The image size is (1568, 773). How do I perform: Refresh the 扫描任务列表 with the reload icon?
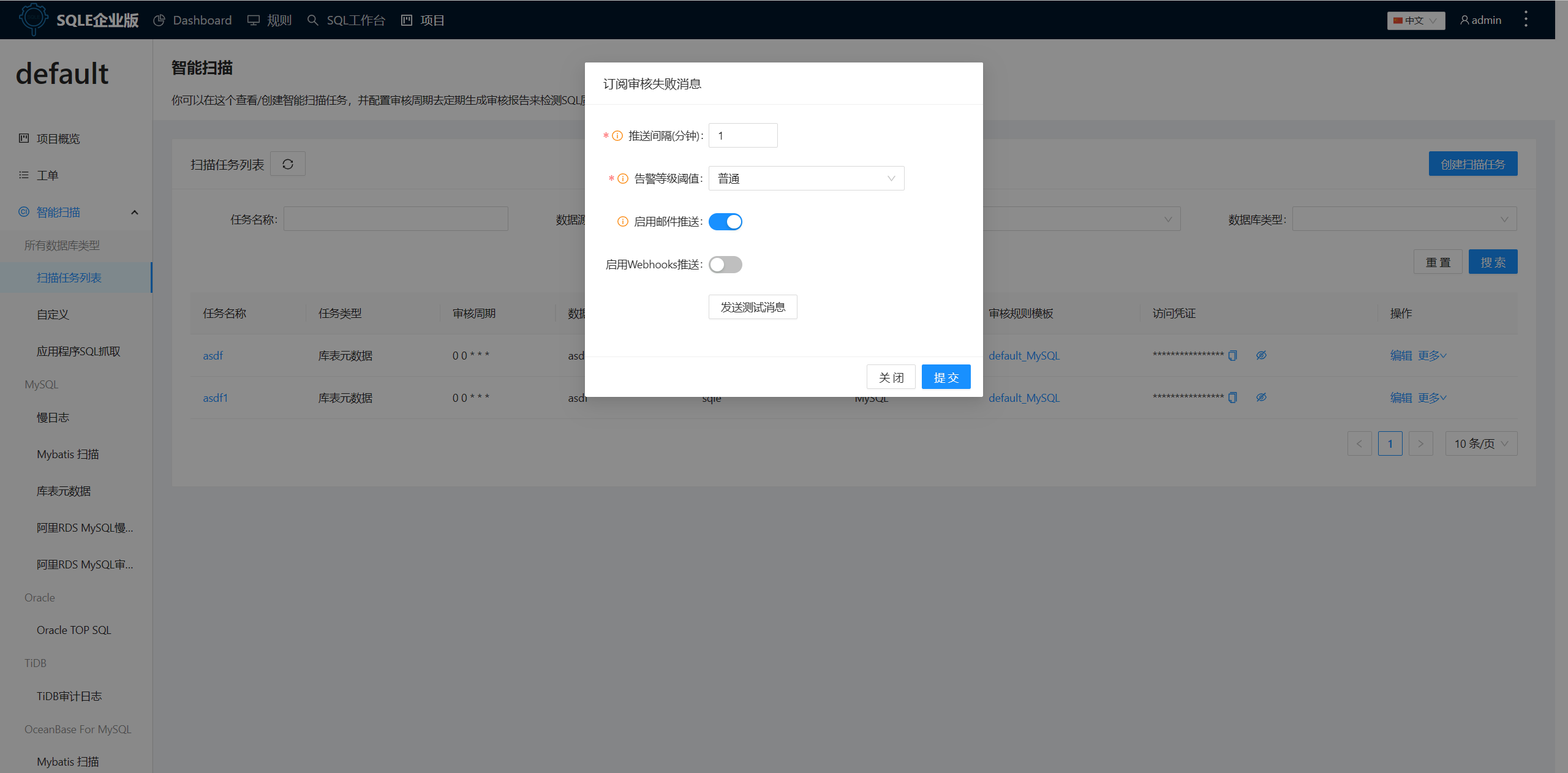click(x=287, y=164)
